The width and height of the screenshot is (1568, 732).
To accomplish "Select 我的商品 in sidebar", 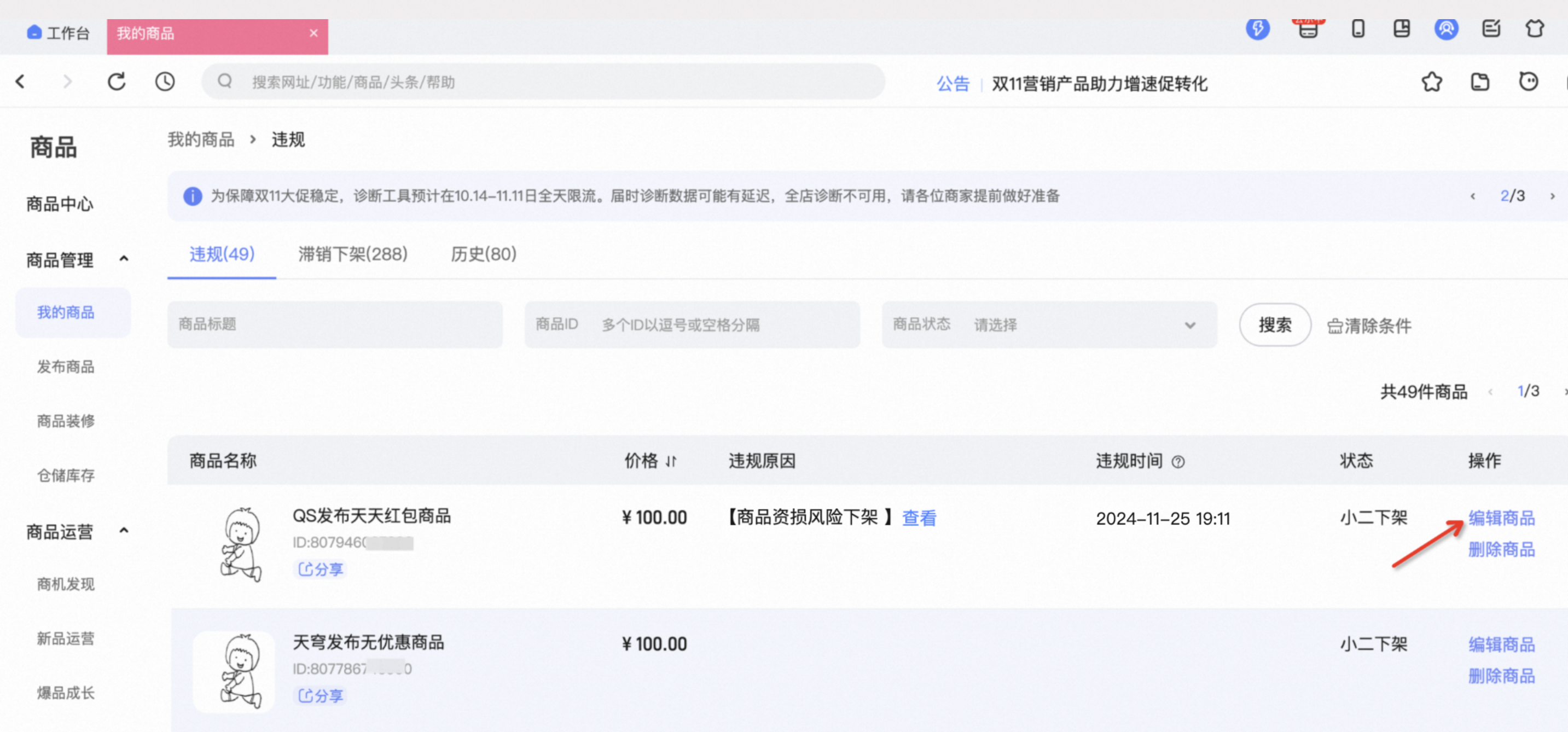I will 73,313.
